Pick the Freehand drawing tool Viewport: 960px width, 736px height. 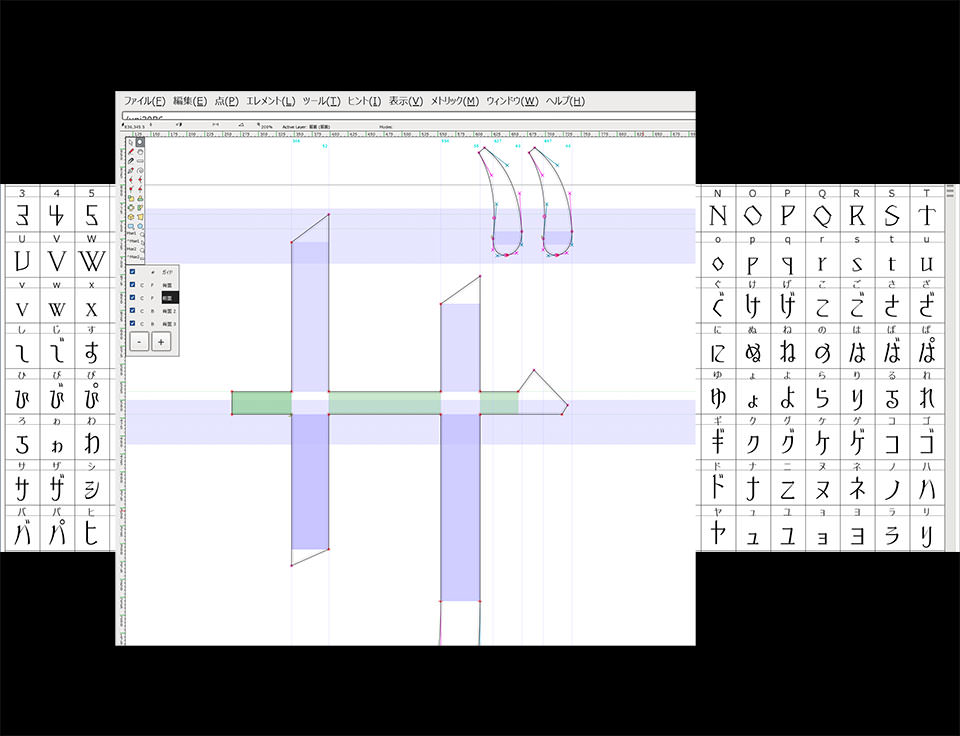(130, 152)
